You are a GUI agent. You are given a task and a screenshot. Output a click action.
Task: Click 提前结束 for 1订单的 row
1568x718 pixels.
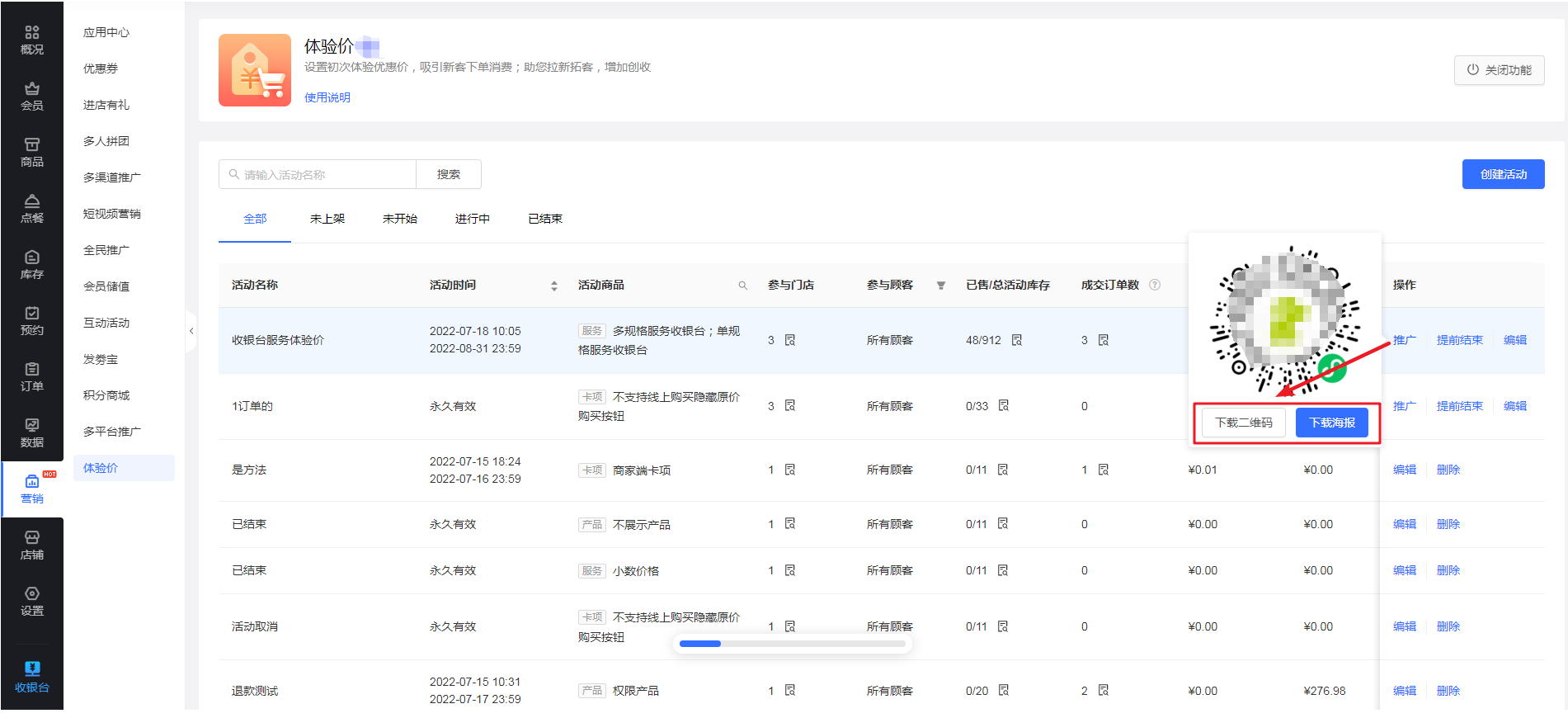1460,406
